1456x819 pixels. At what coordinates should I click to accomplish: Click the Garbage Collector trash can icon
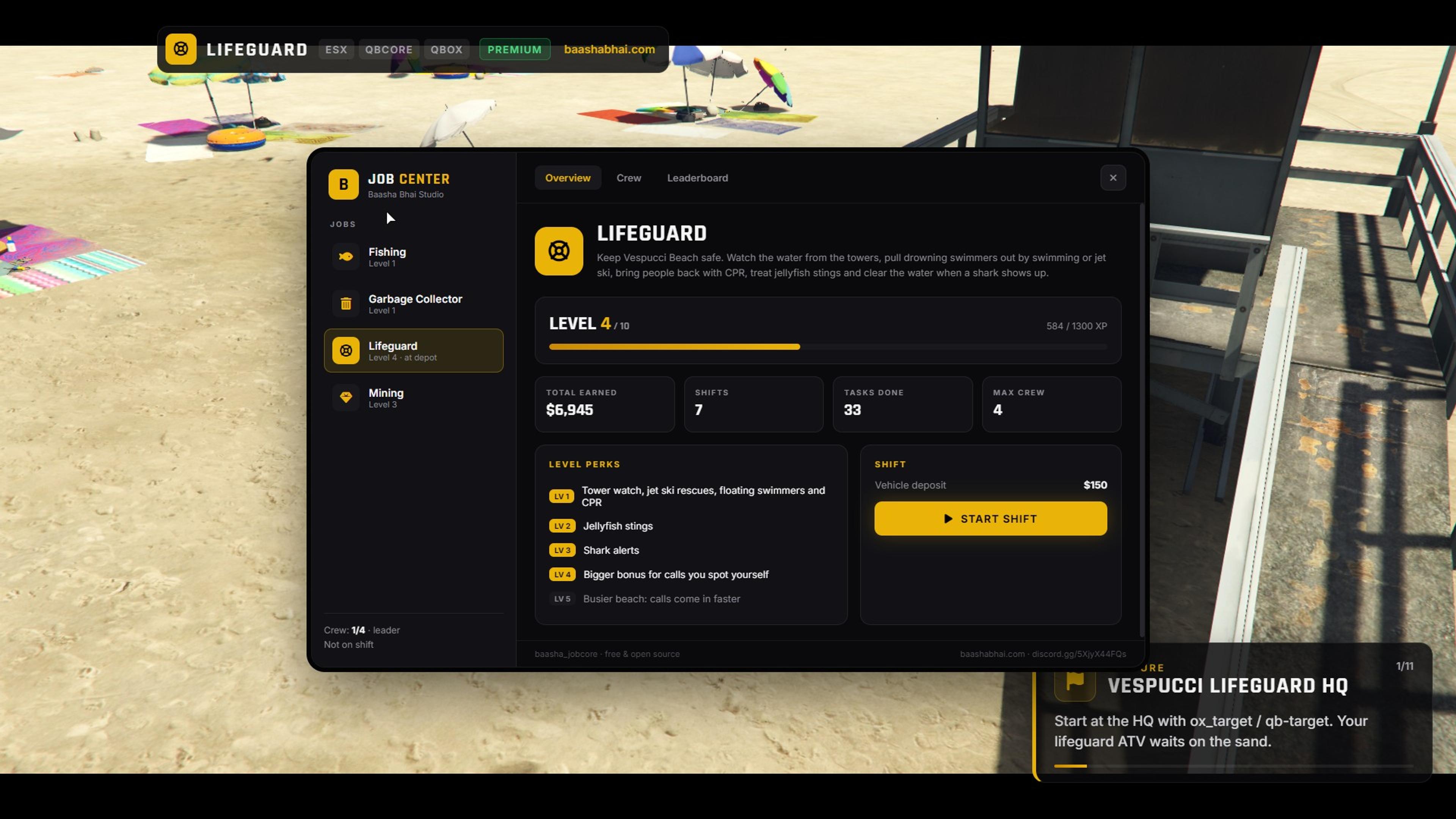346,303
